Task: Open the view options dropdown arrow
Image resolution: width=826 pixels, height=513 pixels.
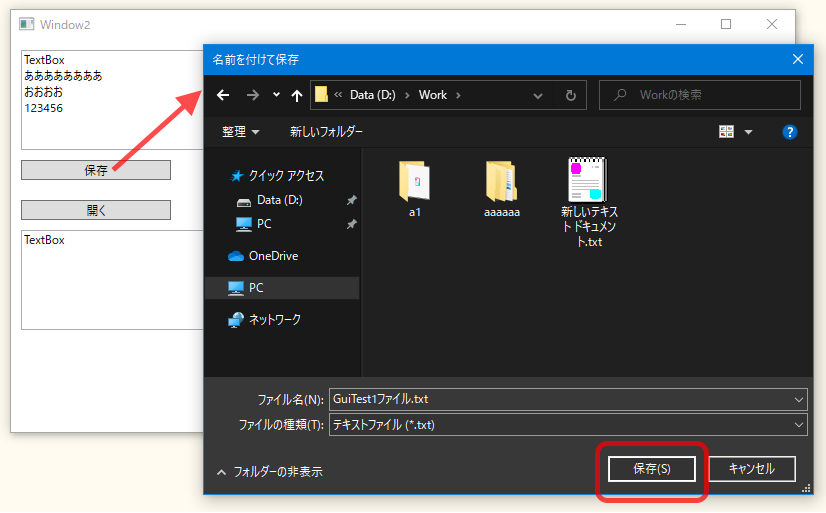Action: click(748, 132)
